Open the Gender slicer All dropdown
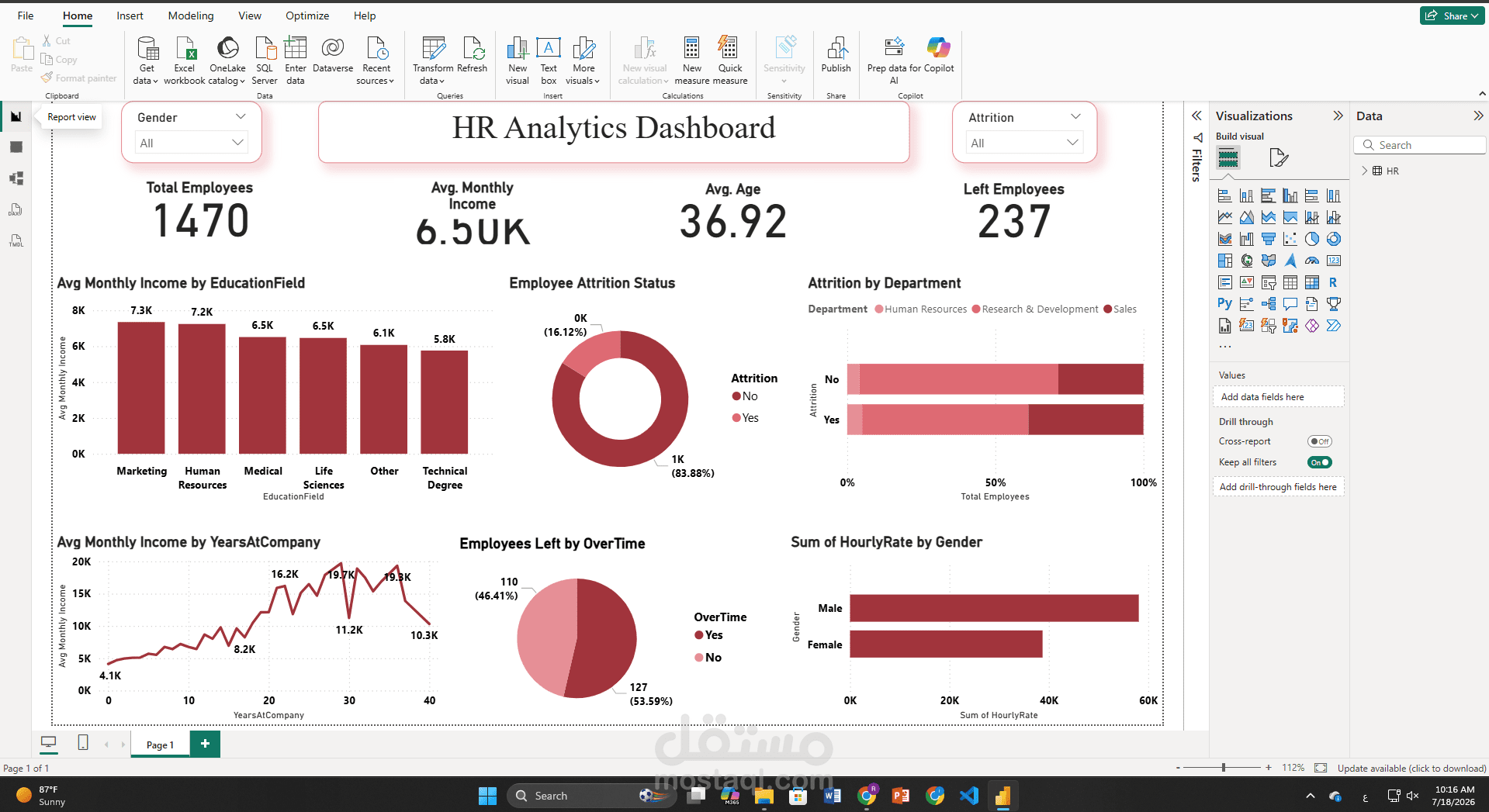Image resolution: width=1489 pixels, height=812 pixels. pos(191,143)
